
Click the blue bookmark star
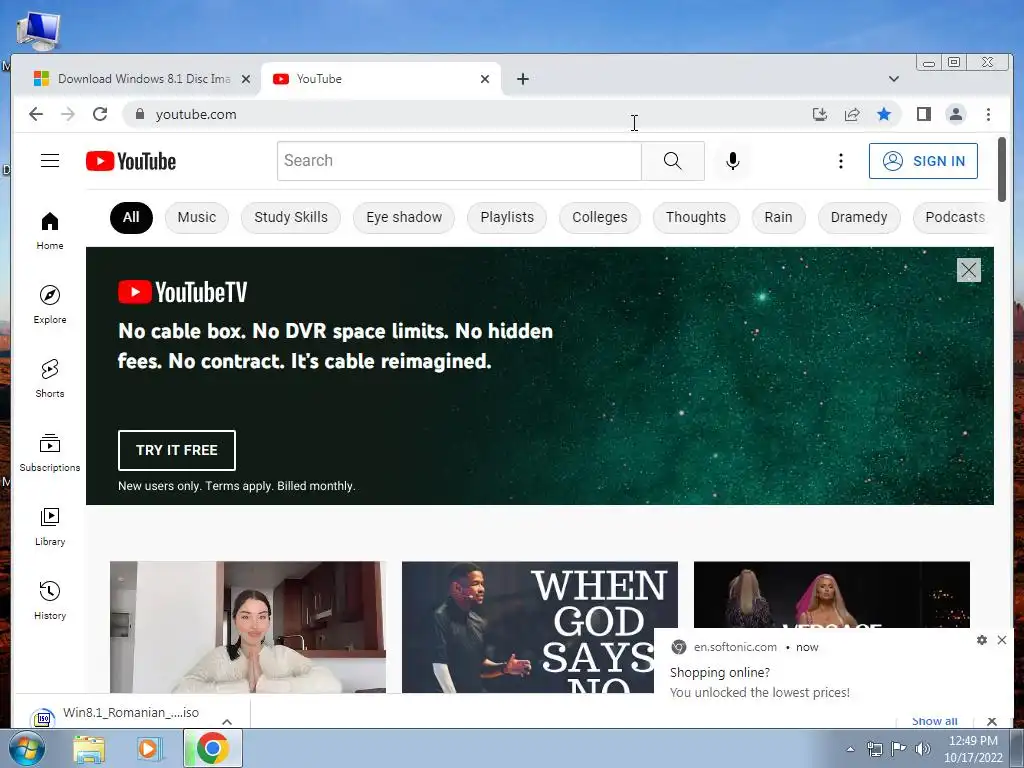pyautogui.click(x=884, y=115)
